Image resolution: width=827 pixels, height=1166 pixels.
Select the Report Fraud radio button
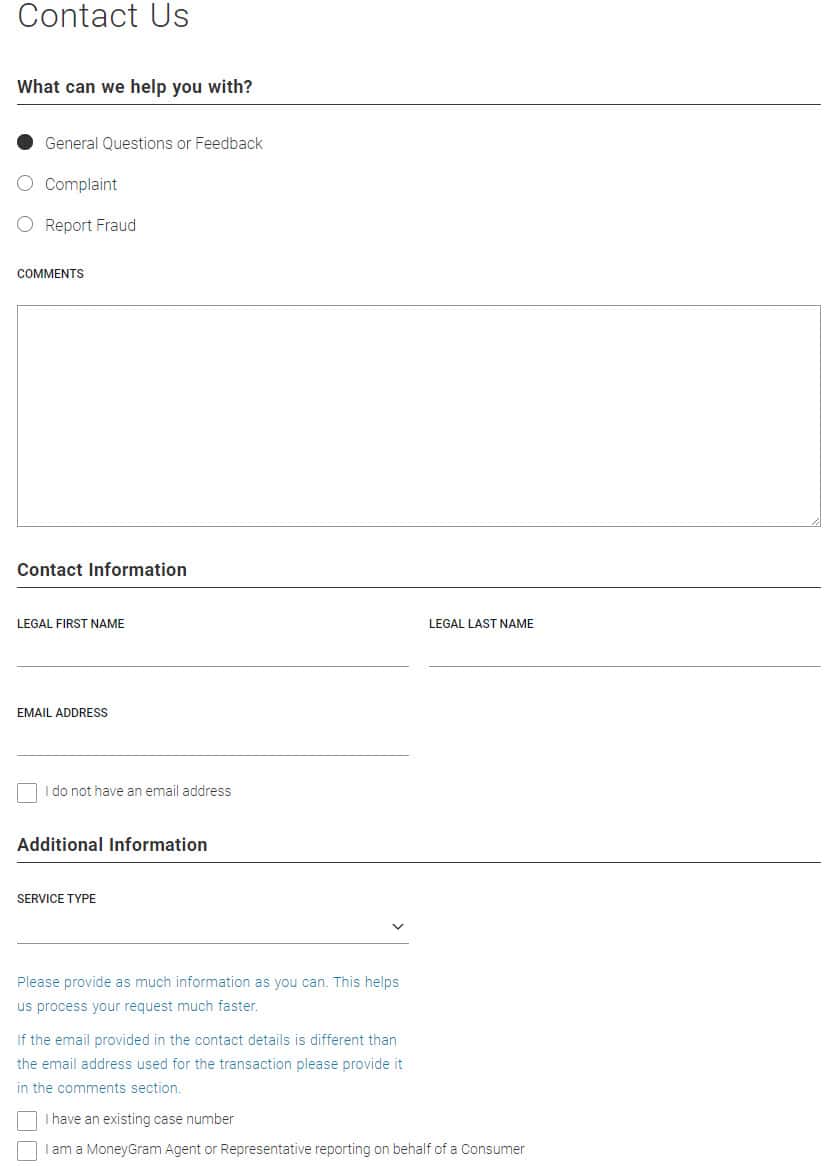click(25, 225)
